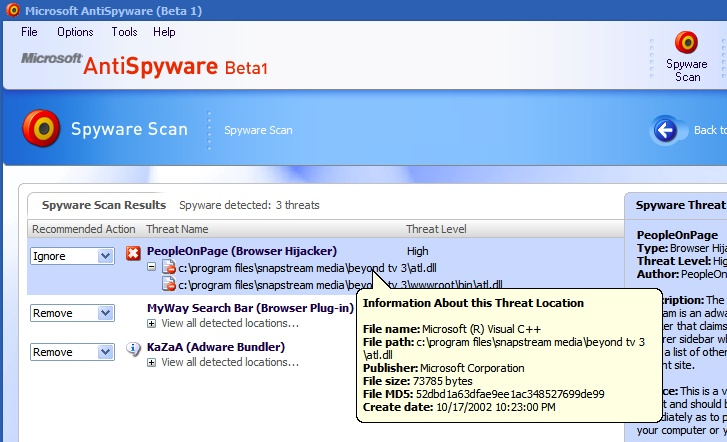Open the File menu
The width and height of the screenshot is (727, 442).
click(29, 32)
